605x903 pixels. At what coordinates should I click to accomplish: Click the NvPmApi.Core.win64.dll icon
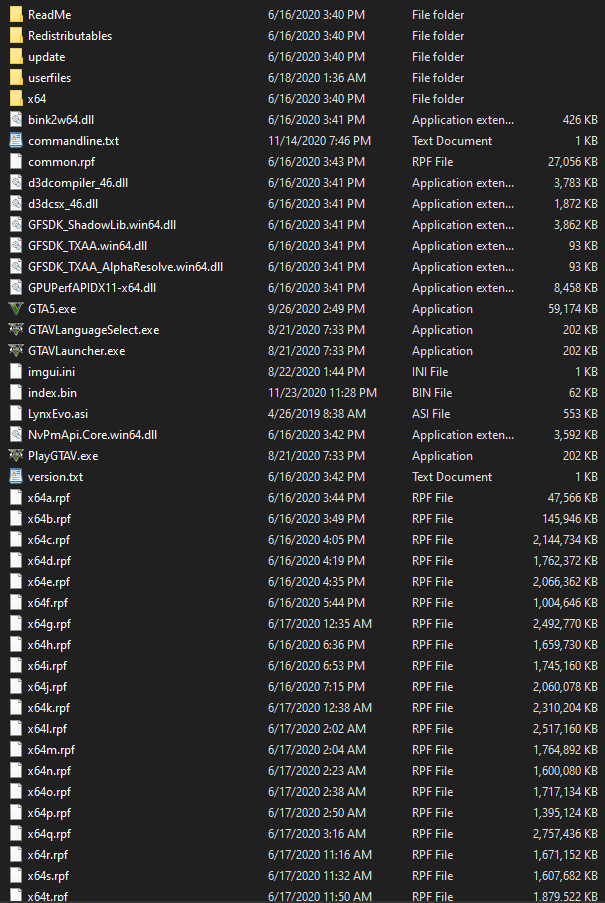click(16, 435)
